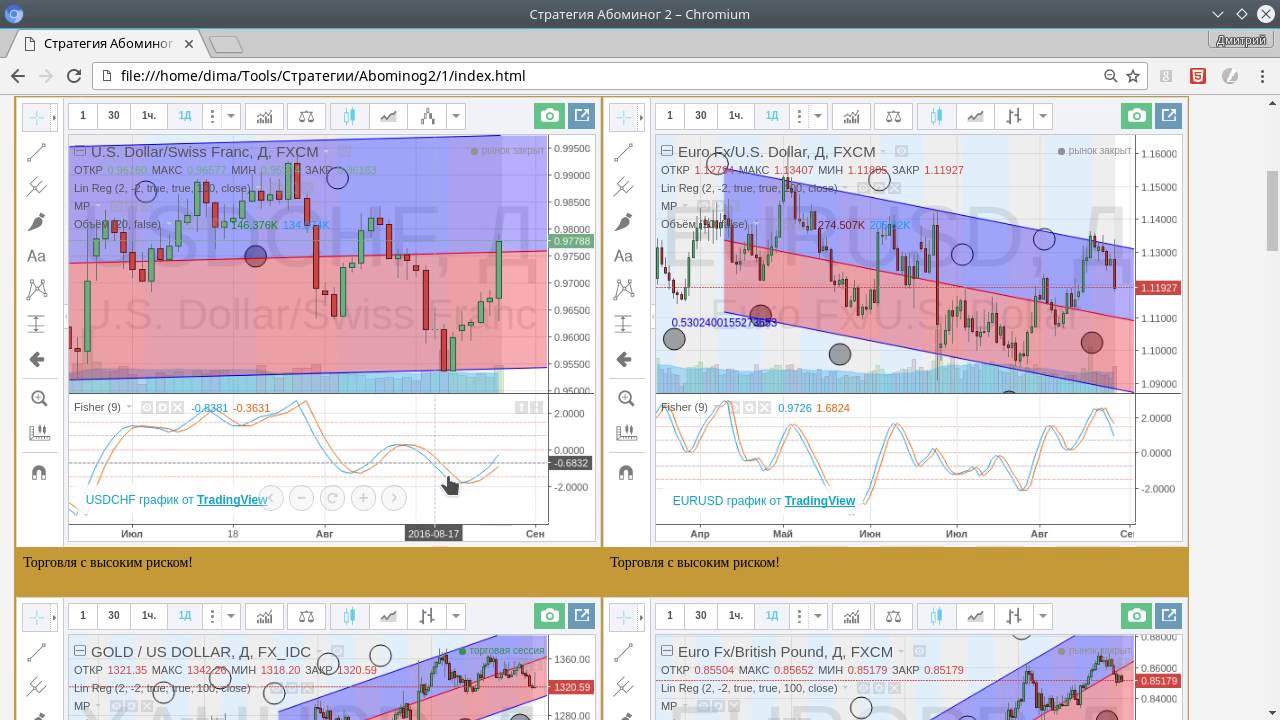The image size is (1280, 720).
Task: Click ruler measure icon in USDCHF sidebar
Action: tap(39, 433)
